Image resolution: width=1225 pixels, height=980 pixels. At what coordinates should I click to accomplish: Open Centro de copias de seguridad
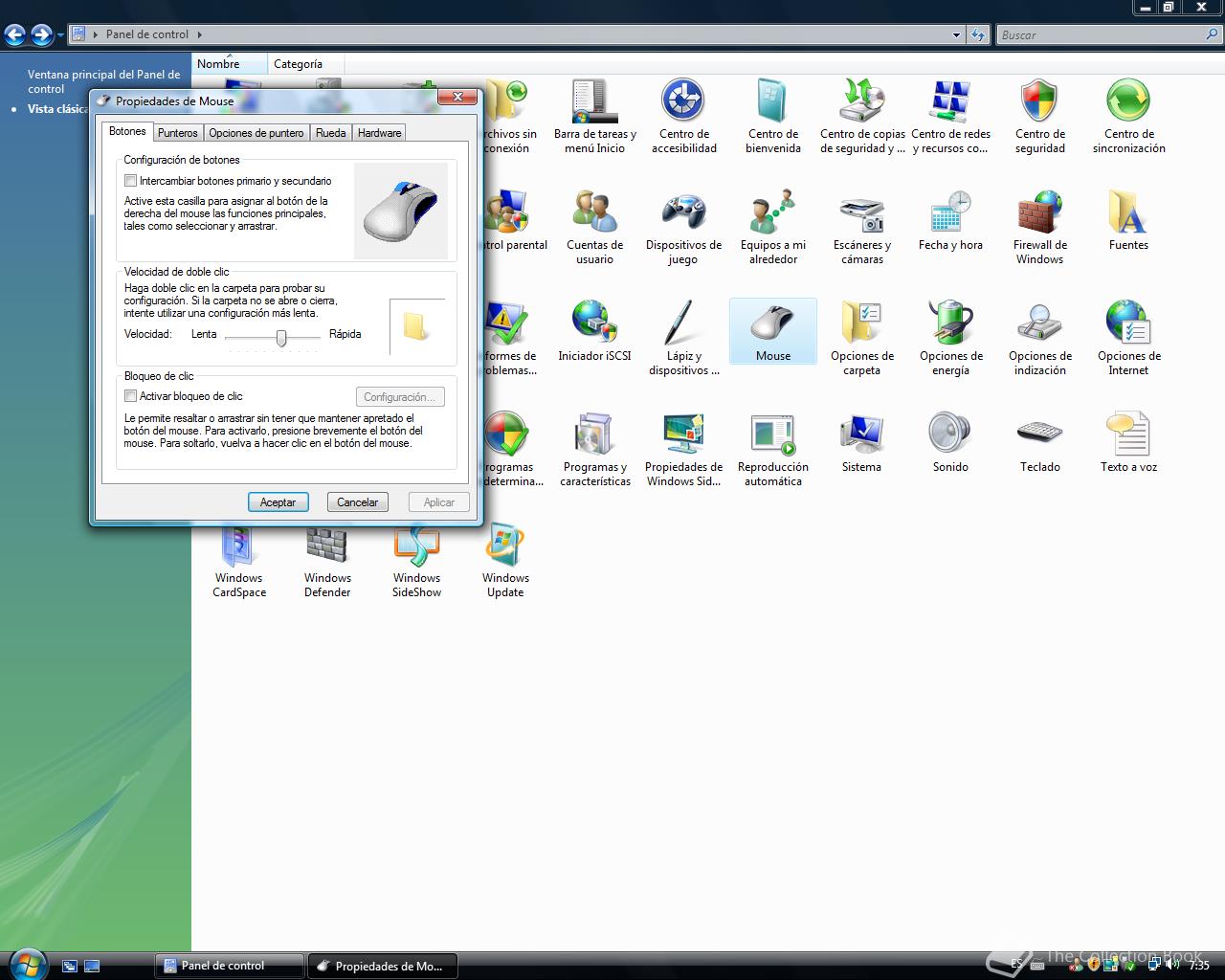click(x=861, y=116)
